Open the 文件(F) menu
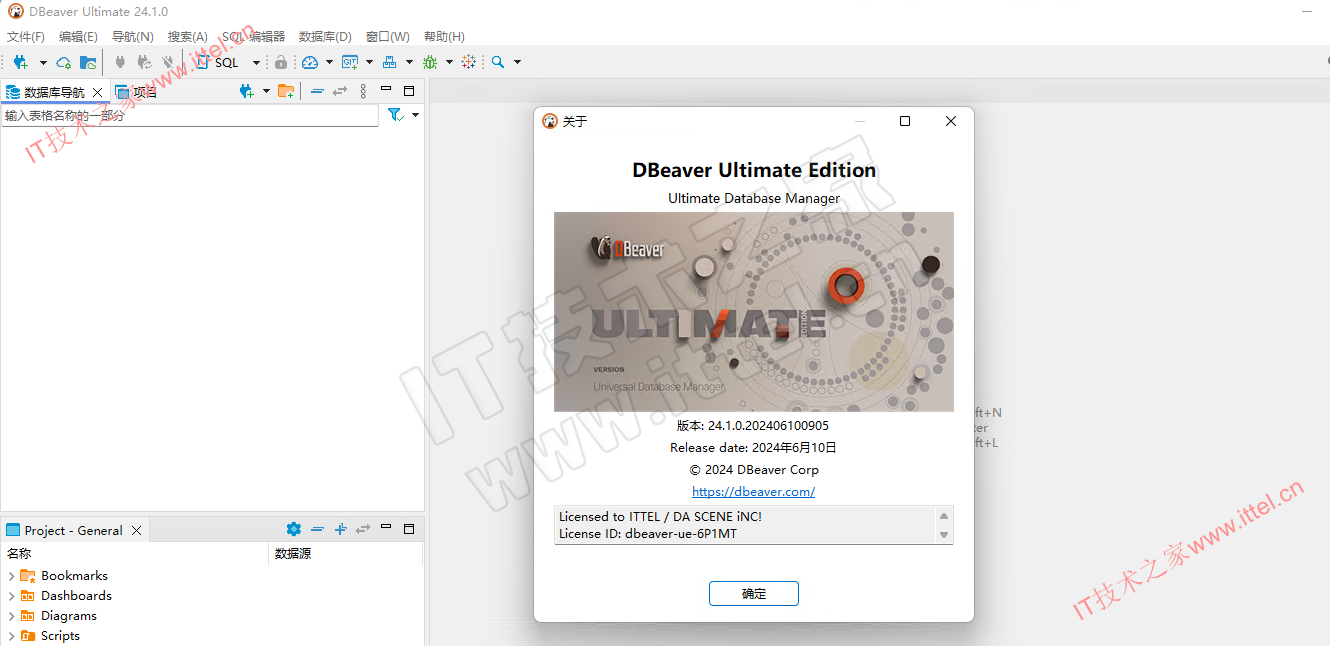Image resolution: width=1330 pixels, height=646 pixels. point(26,36)
